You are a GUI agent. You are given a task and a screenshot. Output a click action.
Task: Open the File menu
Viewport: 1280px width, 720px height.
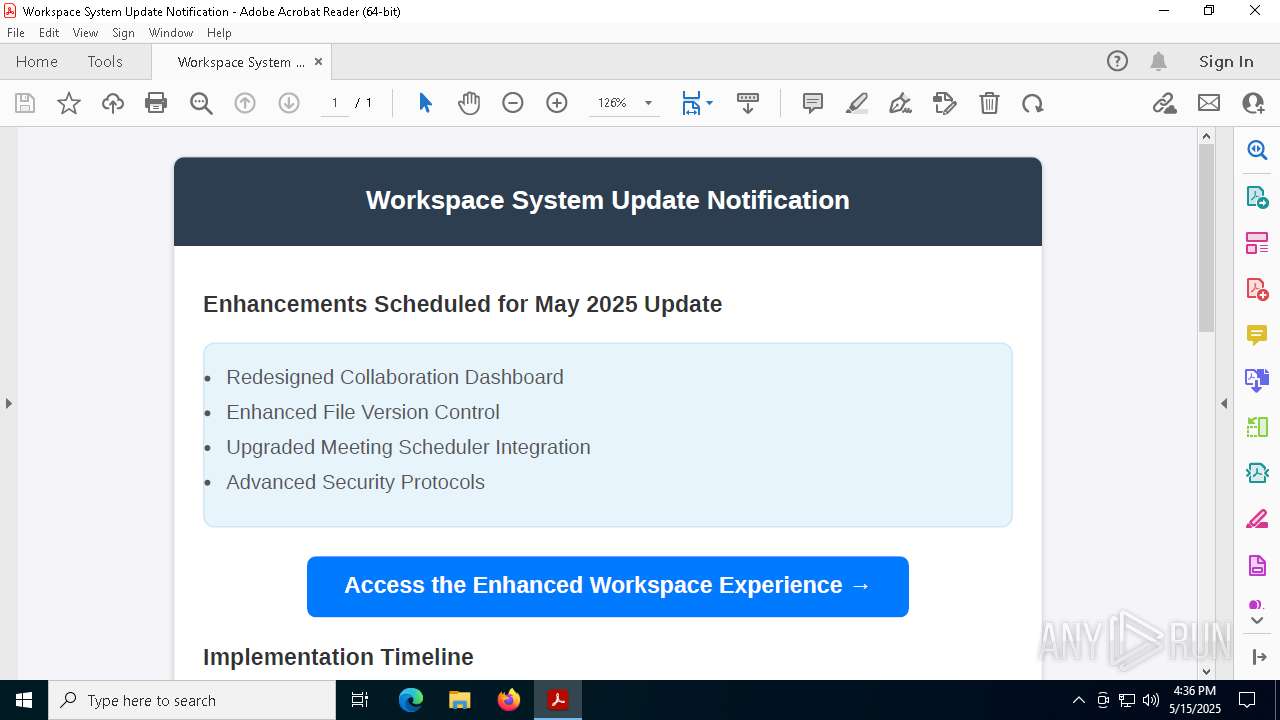[x=16, y=32]
